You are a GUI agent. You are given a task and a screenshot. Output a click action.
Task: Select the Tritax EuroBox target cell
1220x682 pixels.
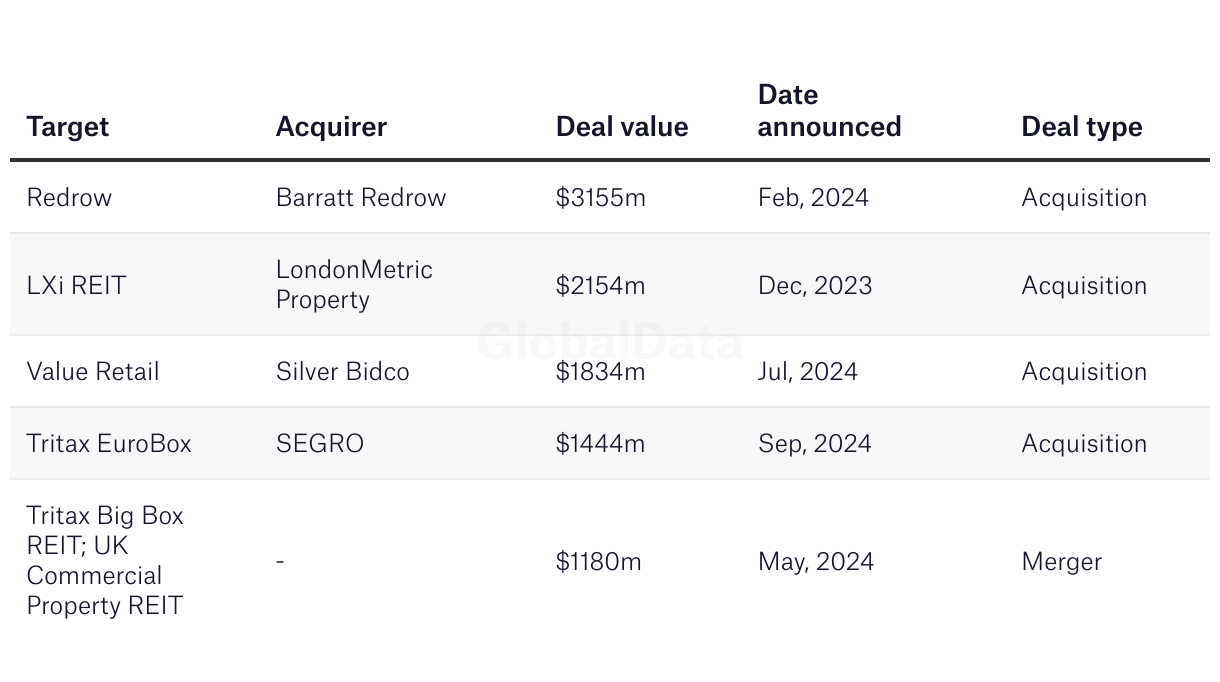[x=109, y=443]
